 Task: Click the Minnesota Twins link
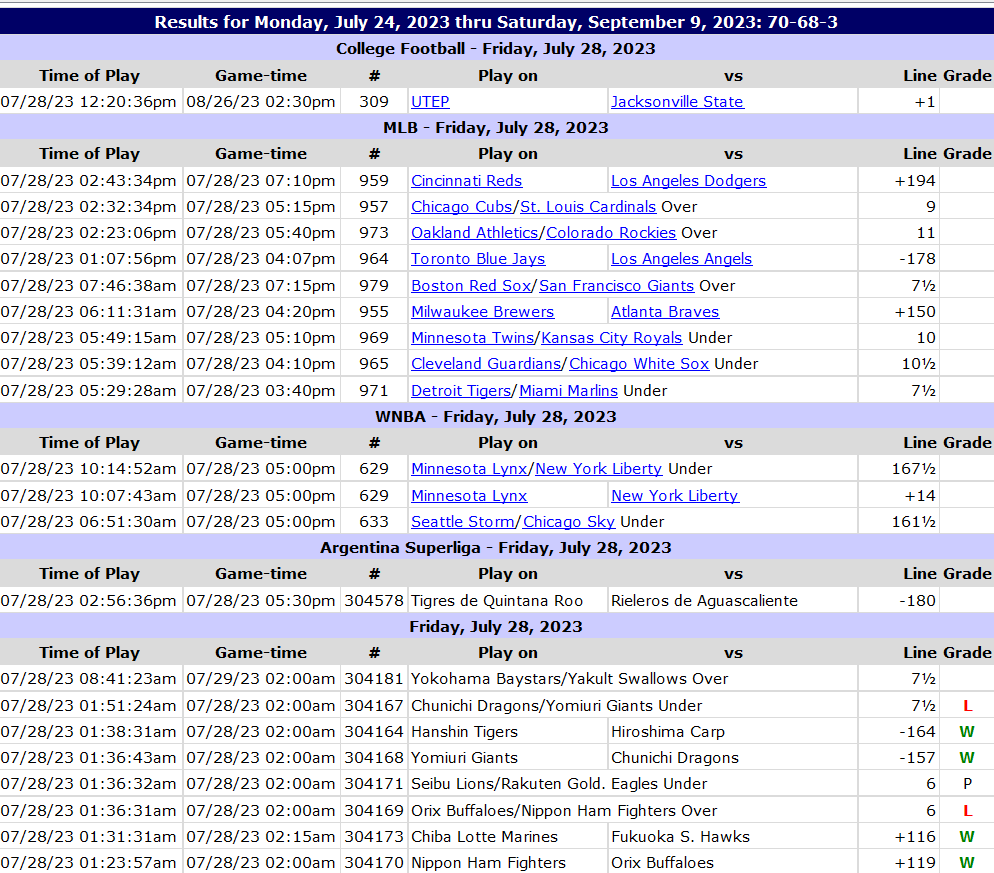coord(472,338)
